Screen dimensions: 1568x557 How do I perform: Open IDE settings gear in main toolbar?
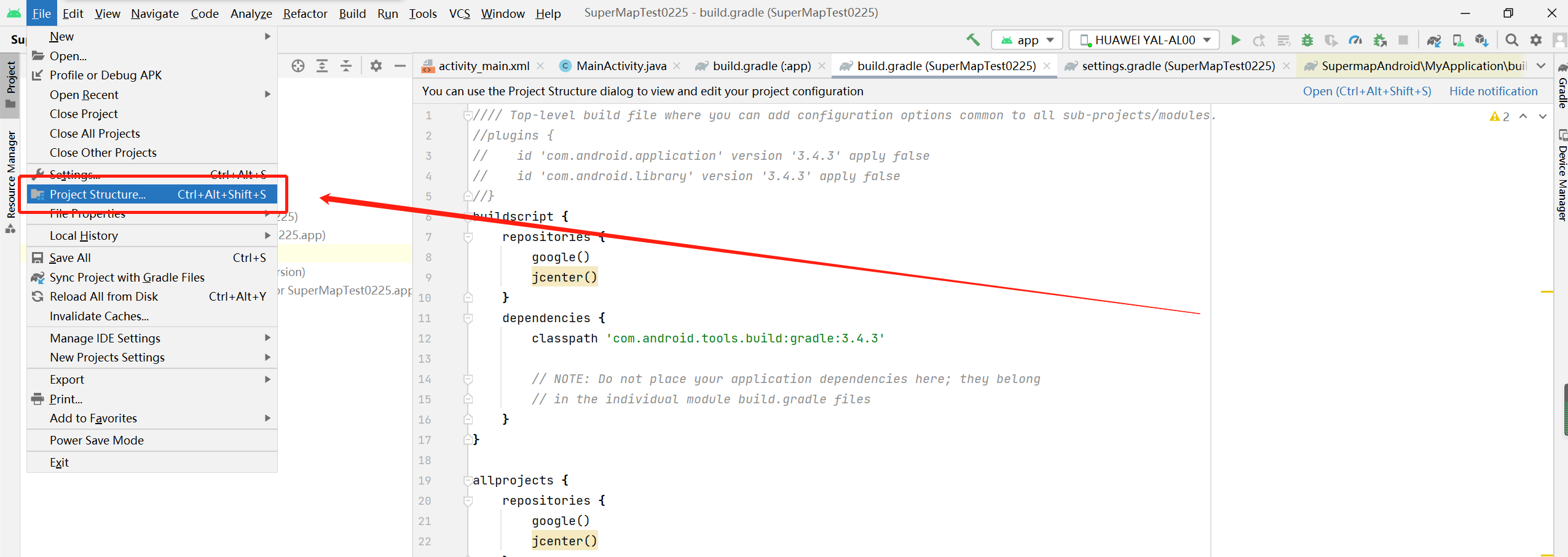click(x=1536, y=40)
